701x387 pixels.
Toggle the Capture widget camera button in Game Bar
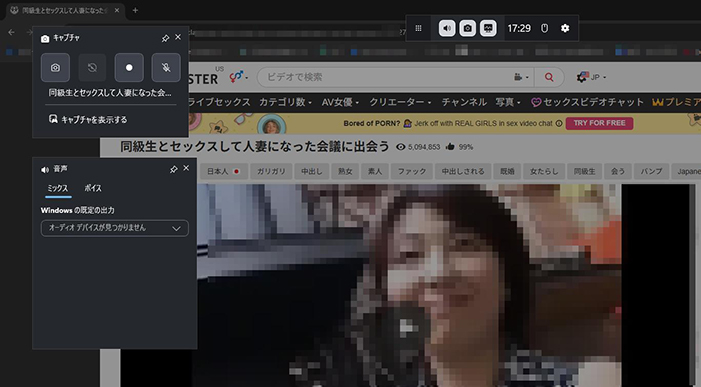click(x=468, y=29)
